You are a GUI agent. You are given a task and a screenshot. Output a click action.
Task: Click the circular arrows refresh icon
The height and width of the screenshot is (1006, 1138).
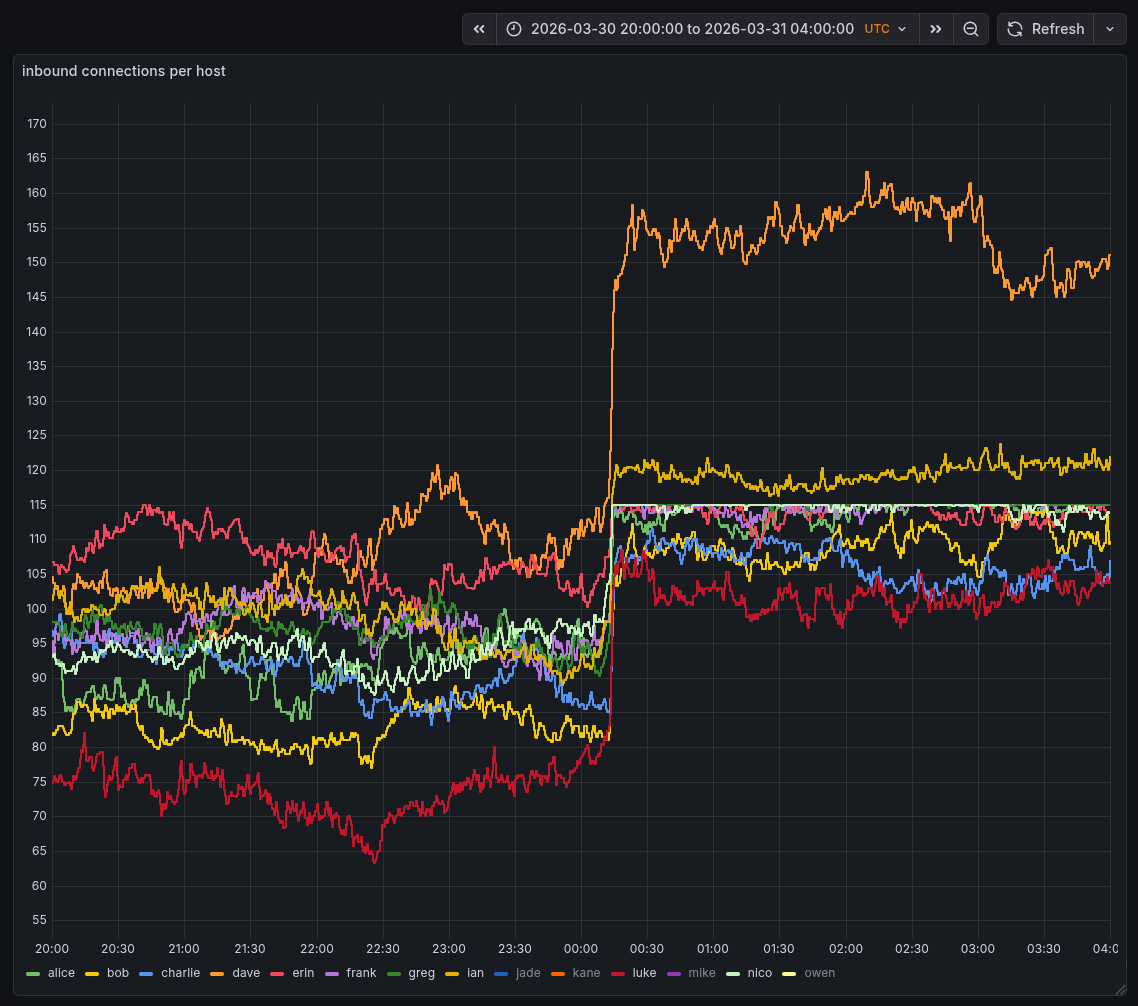click(1015, 29)
